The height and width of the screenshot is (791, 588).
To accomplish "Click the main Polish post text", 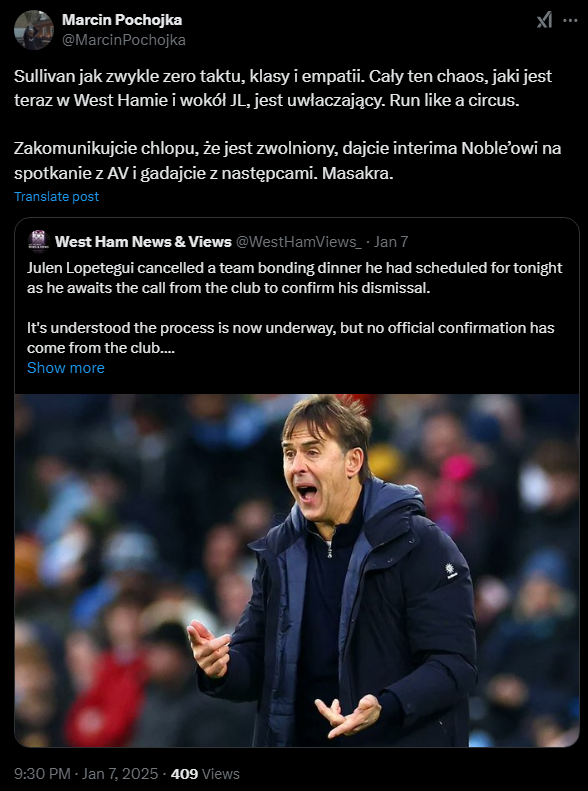I will point(287,125).
